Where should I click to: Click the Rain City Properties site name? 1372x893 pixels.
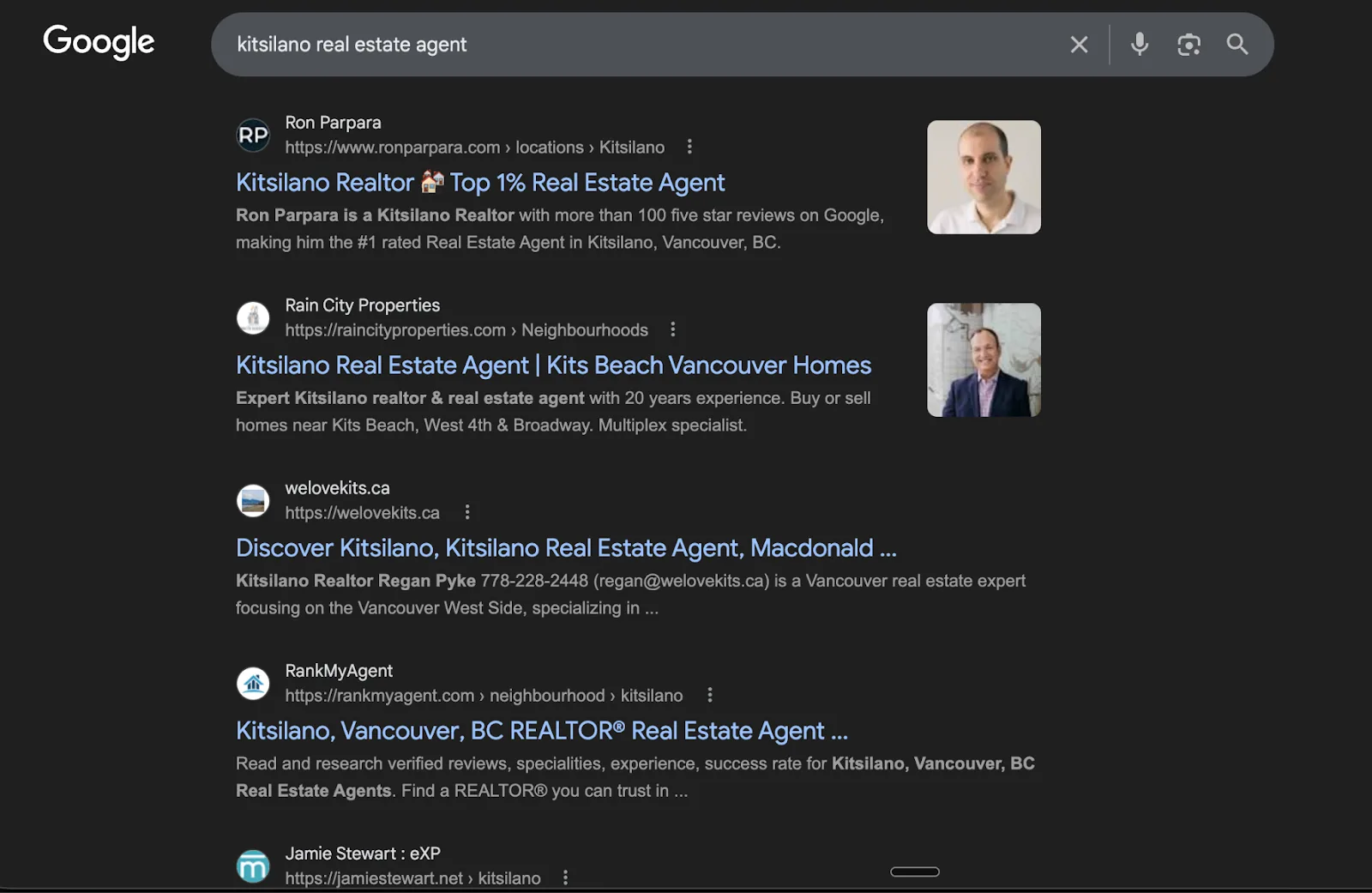pos(362,305)
